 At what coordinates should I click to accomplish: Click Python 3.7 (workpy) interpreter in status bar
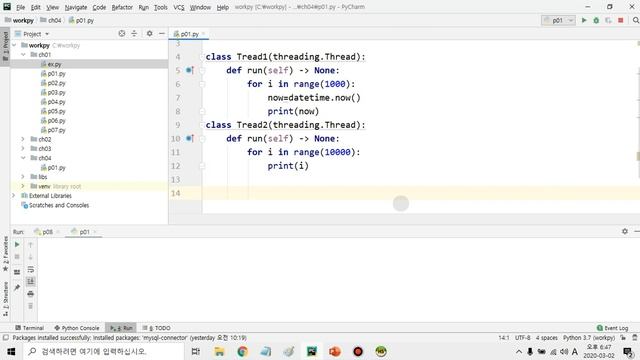589,338
